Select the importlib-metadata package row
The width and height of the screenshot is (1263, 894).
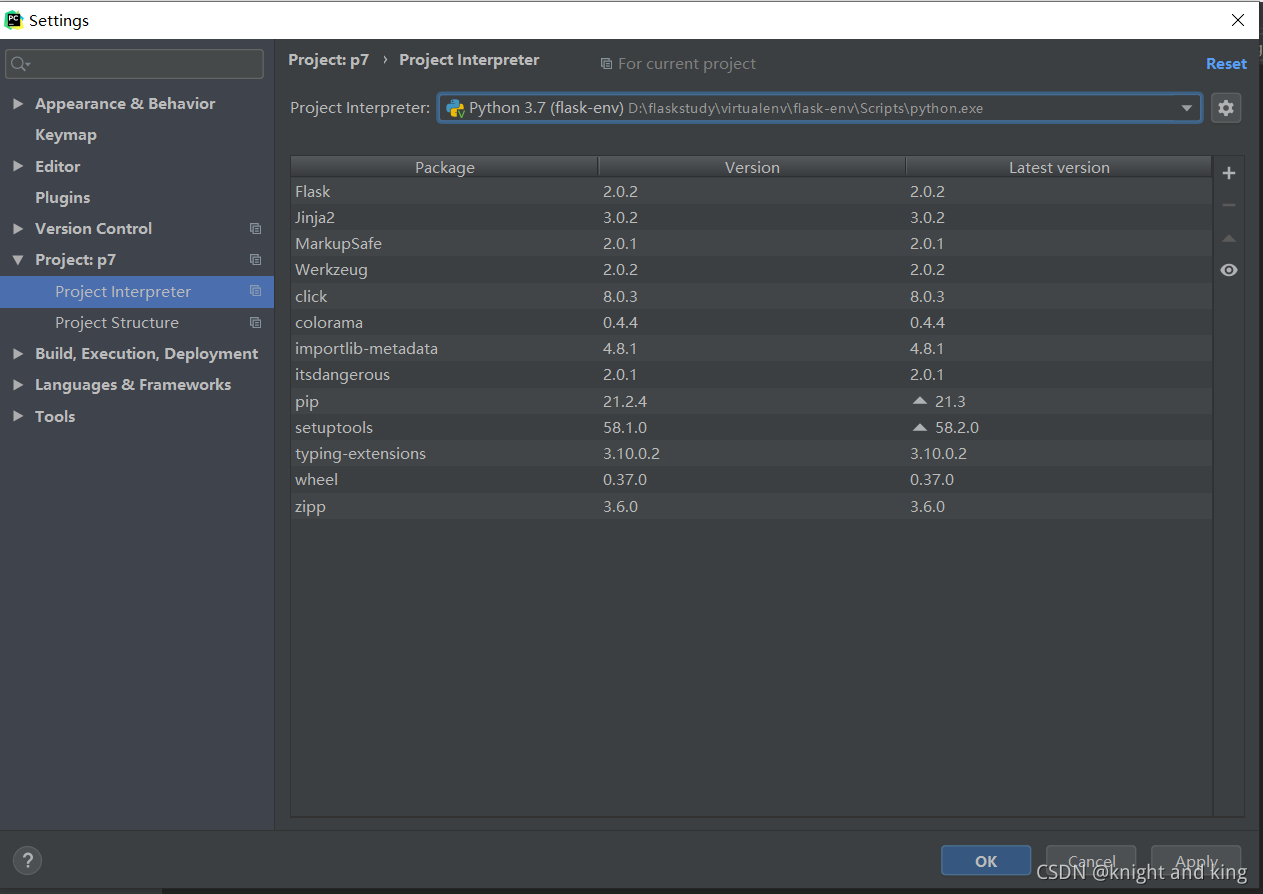[751, 348]
